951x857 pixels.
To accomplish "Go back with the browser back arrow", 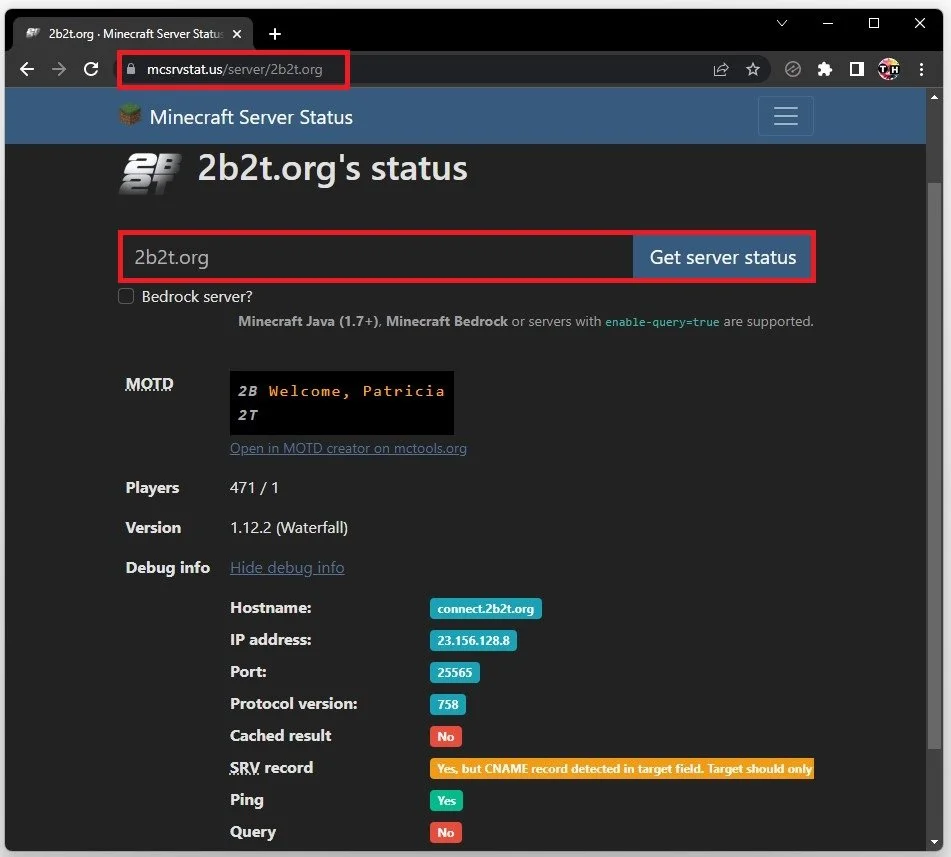I will pyautogui.click(x=27, y=69).
